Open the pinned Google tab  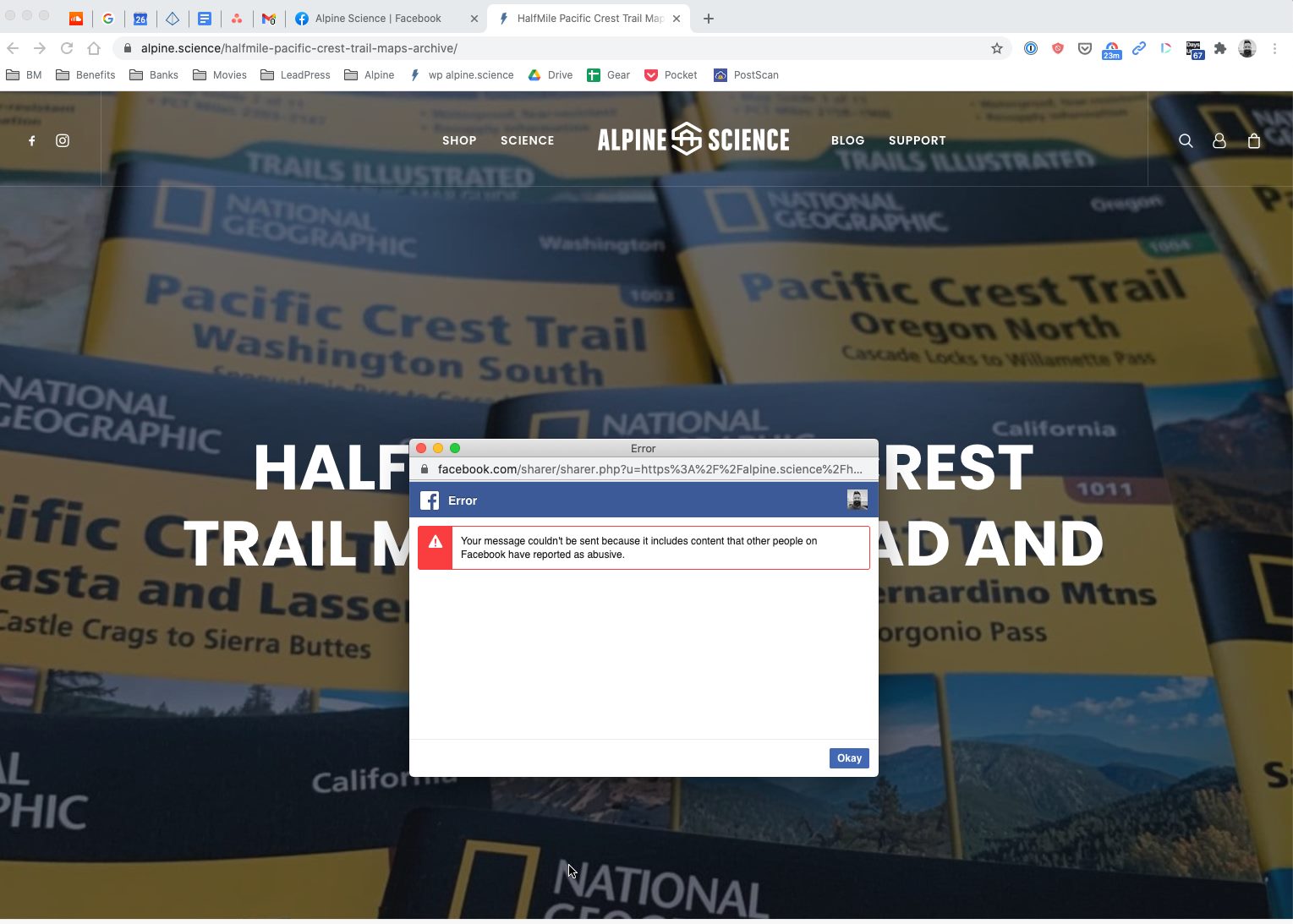108,19
